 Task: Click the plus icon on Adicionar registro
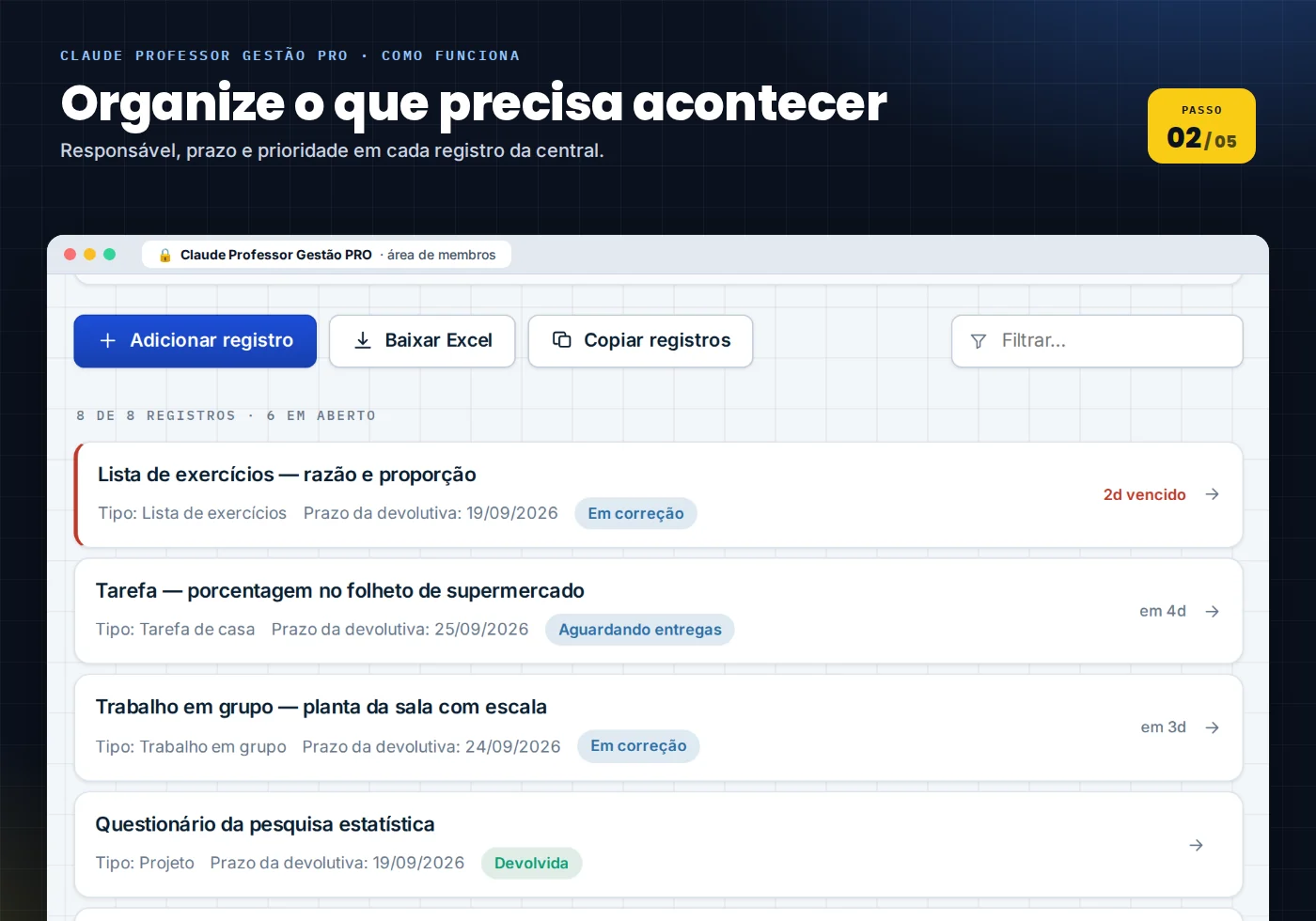(108, 340)
